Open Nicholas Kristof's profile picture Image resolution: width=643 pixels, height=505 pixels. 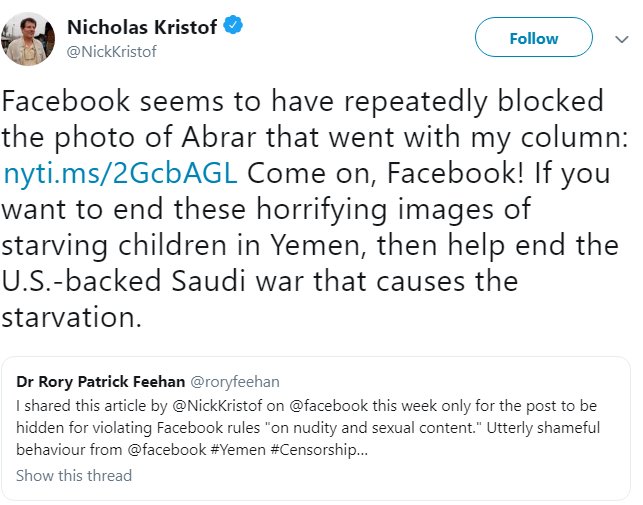click(29, 38)
